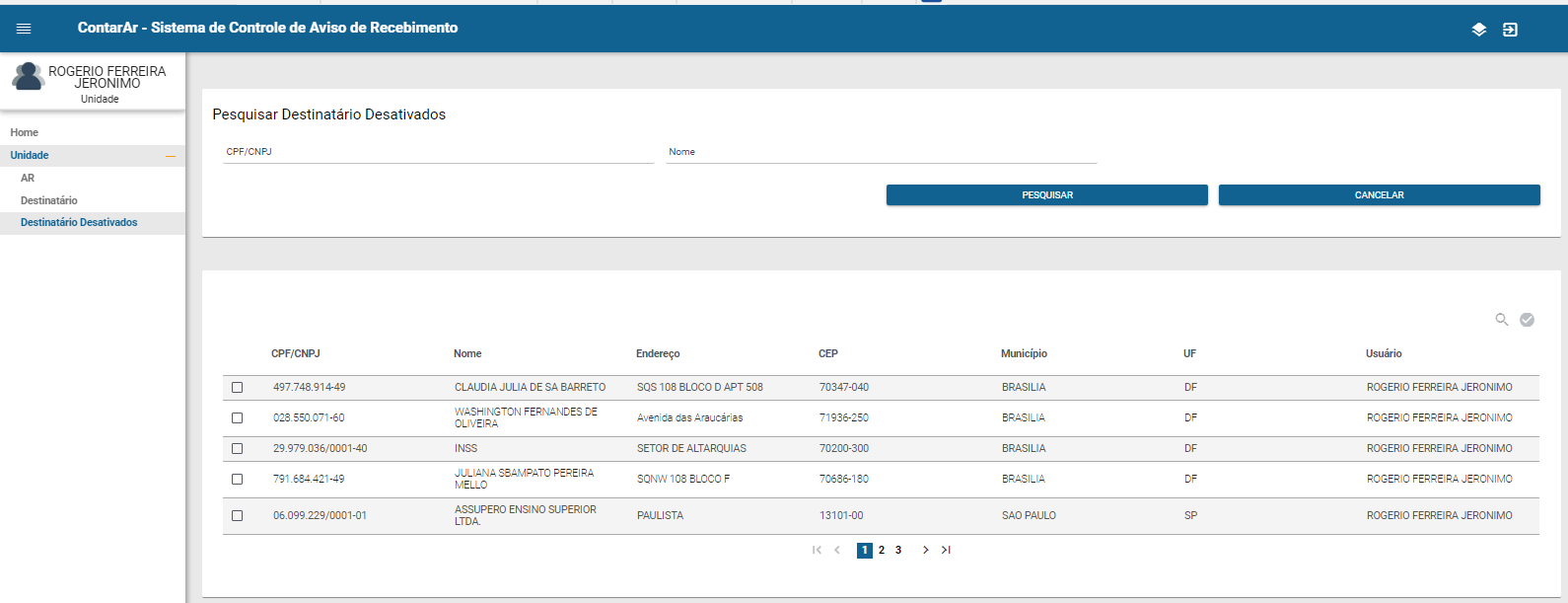Check the box for ASSUPERO ENSINO SUPERIOR LTDA.

pos(237,516)
